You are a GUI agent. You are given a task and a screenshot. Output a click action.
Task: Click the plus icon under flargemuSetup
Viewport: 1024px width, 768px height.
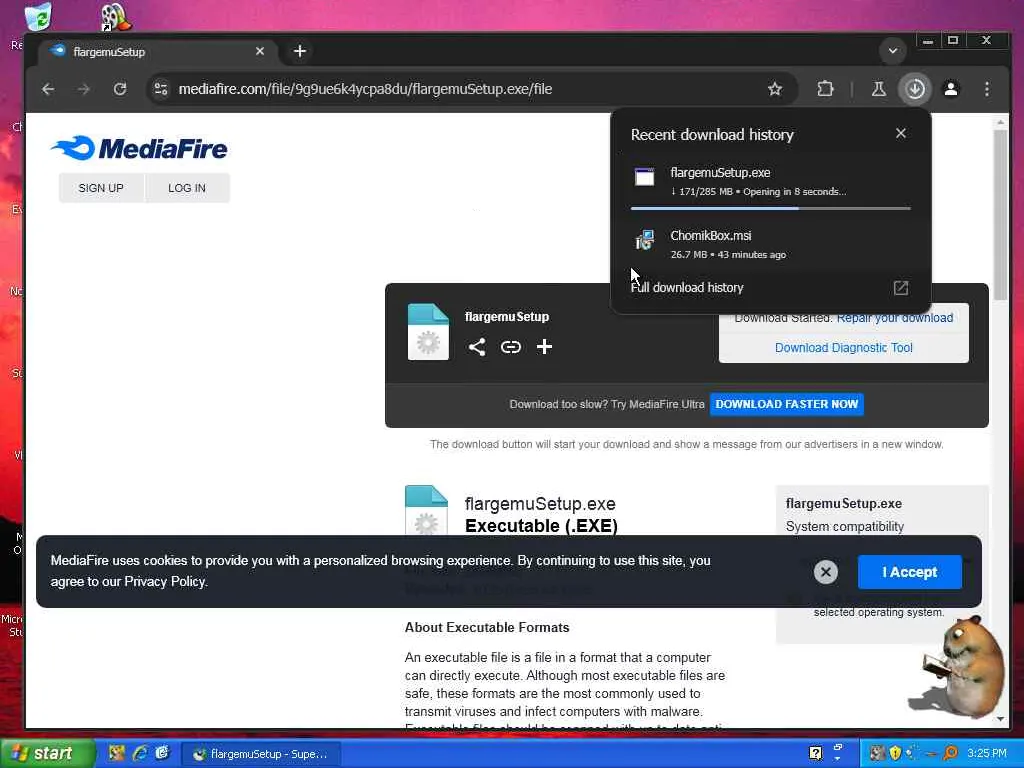point(544,347)
